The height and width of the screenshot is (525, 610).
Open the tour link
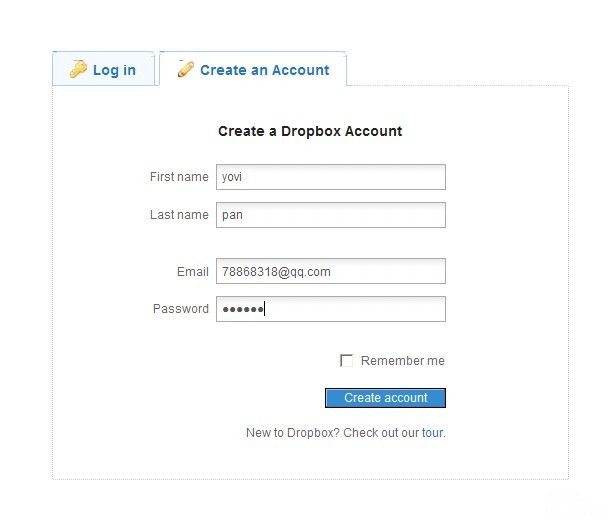(432, 432)
